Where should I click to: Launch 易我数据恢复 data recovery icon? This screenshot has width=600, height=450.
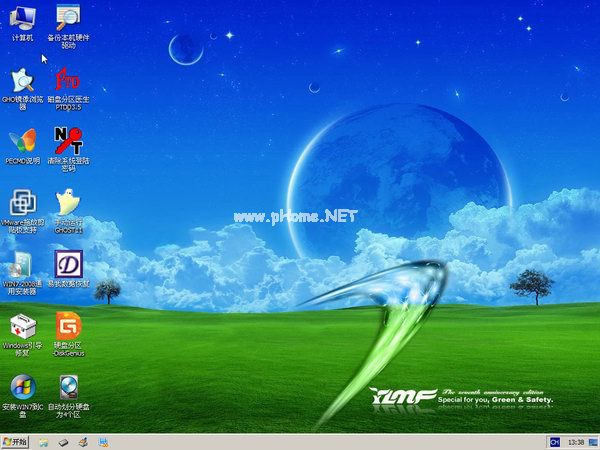[x=68, y=265]
